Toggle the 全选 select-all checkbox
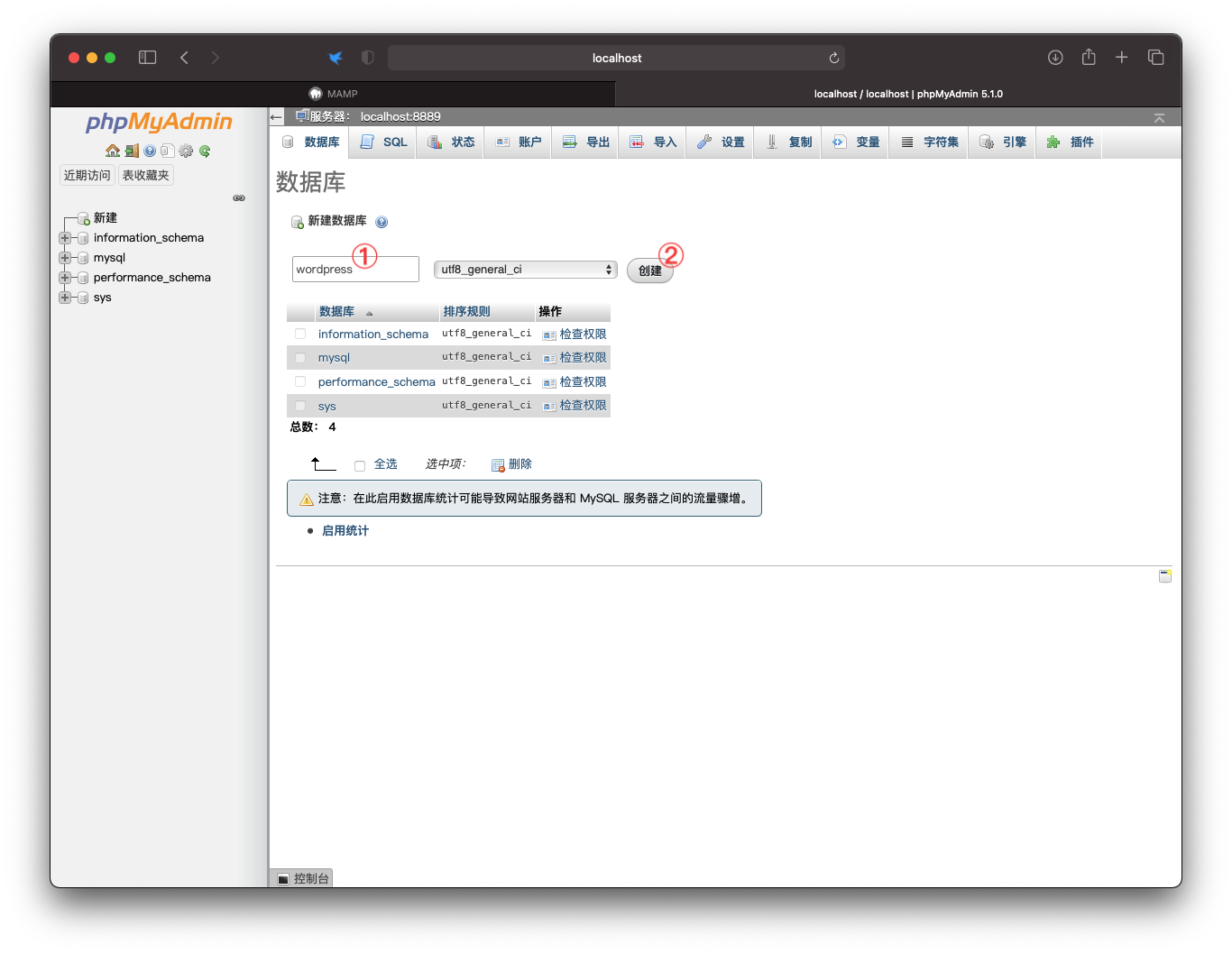The width and height of the screenshot is (1232, 954). click(360, 465)
